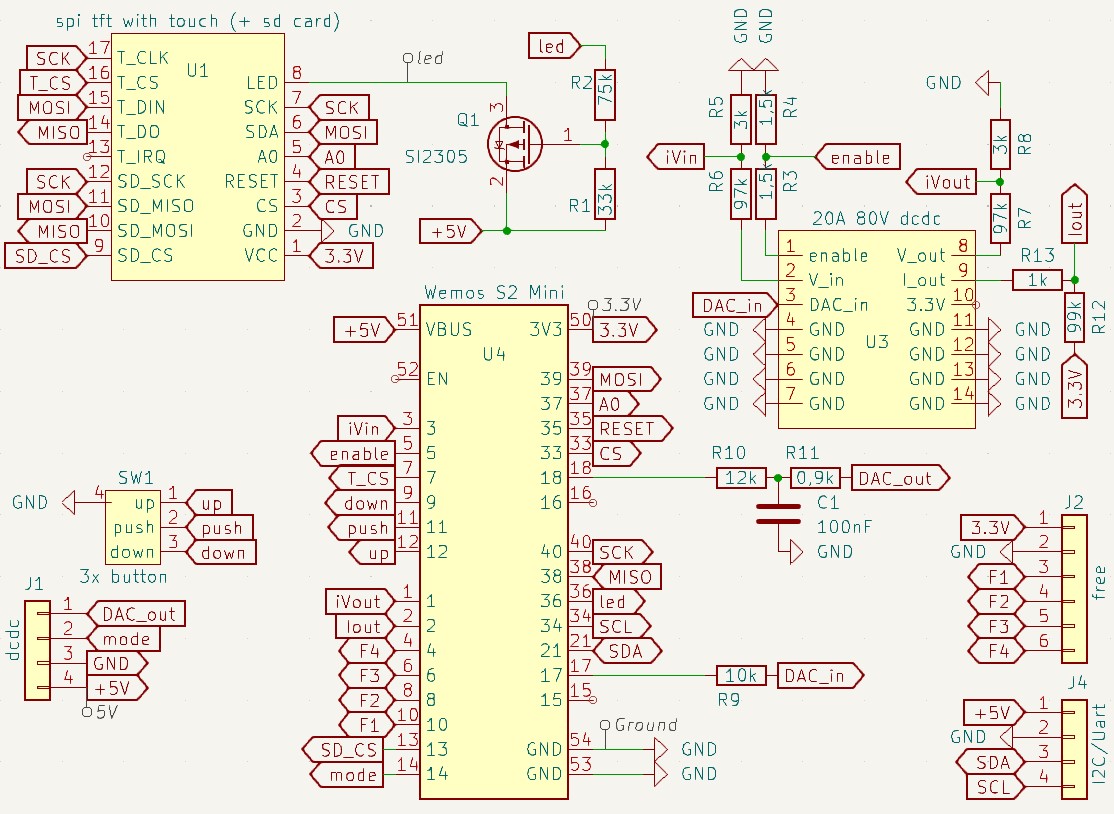Click iVout label on U4 pin 1
The height and width of the screenshot is (814, 1114).
360,602
